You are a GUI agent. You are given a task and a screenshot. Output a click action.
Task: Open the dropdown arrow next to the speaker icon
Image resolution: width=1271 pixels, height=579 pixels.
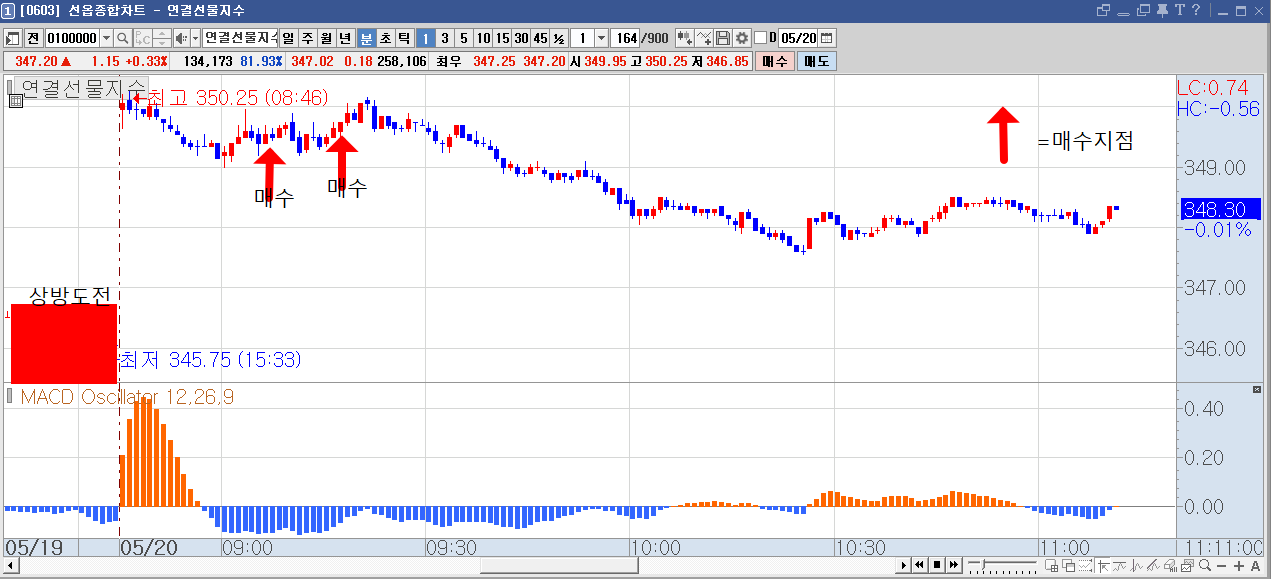click(x=195, y=38)
